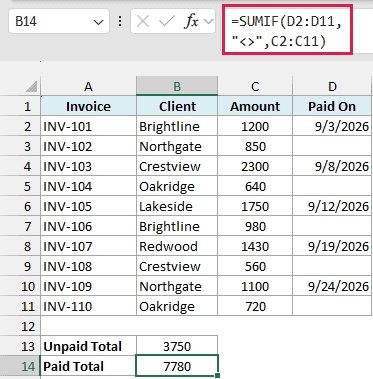Click the formula bar options three-dot handle
Viewport: 373px width, 379px height.
click(x=120, y=22)
